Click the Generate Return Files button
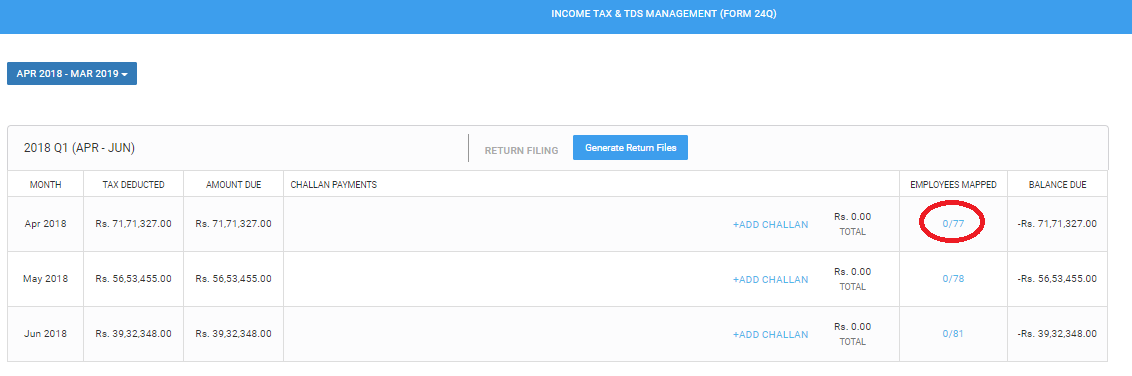 tap(630, 147)
